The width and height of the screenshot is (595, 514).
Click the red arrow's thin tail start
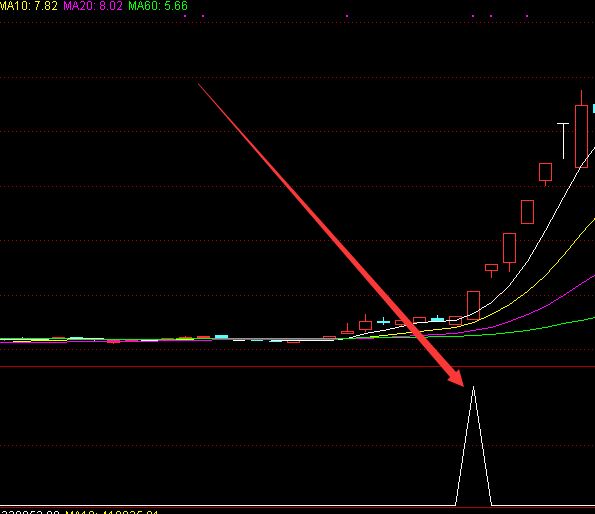pos(199,84)
